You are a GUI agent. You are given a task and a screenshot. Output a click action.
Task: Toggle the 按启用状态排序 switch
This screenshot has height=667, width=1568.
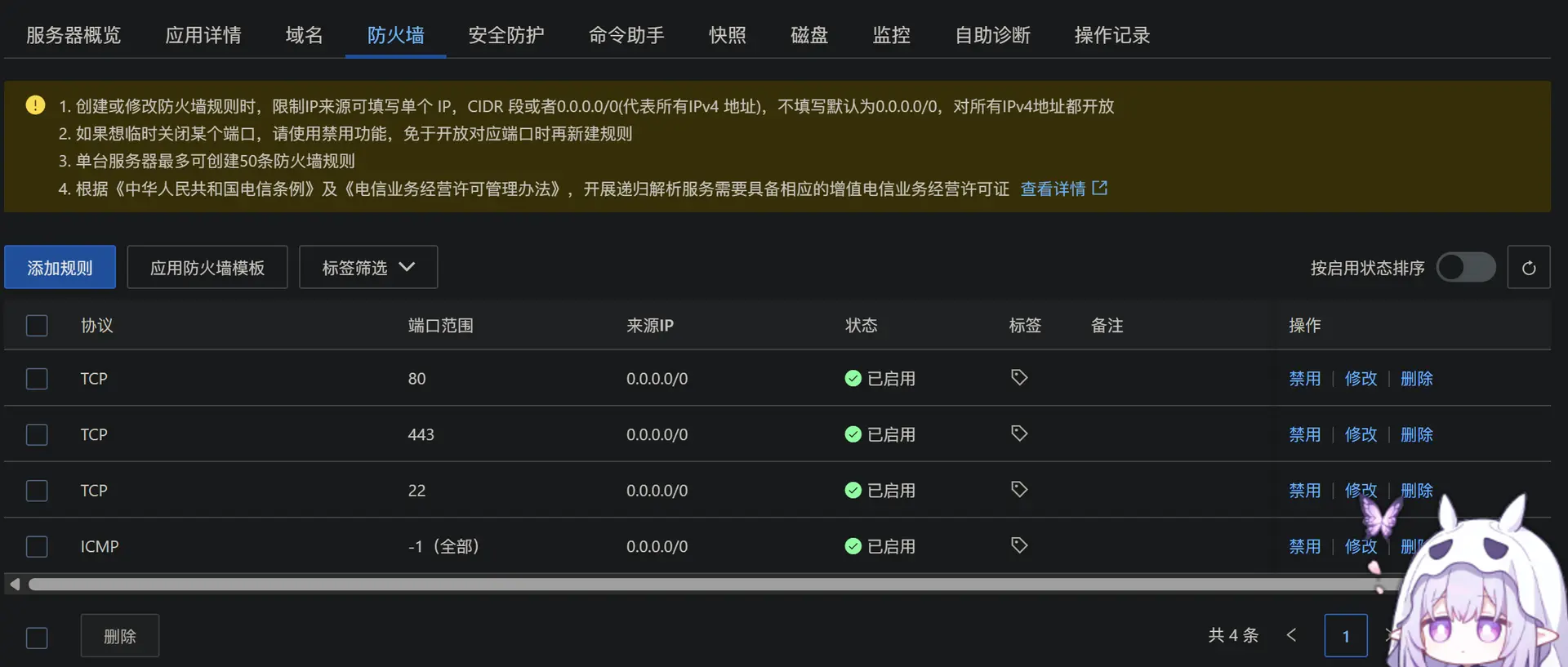click(1466, 267)
